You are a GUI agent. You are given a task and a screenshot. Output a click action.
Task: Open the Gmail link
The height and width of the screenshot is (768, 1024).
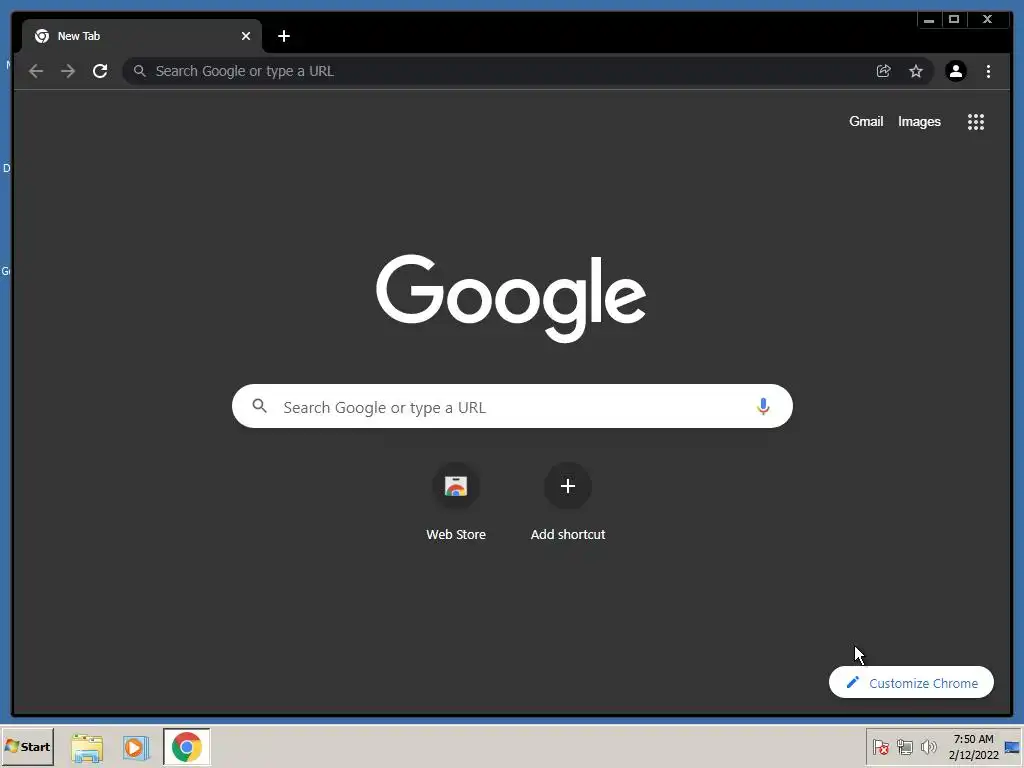coord(866,121)
